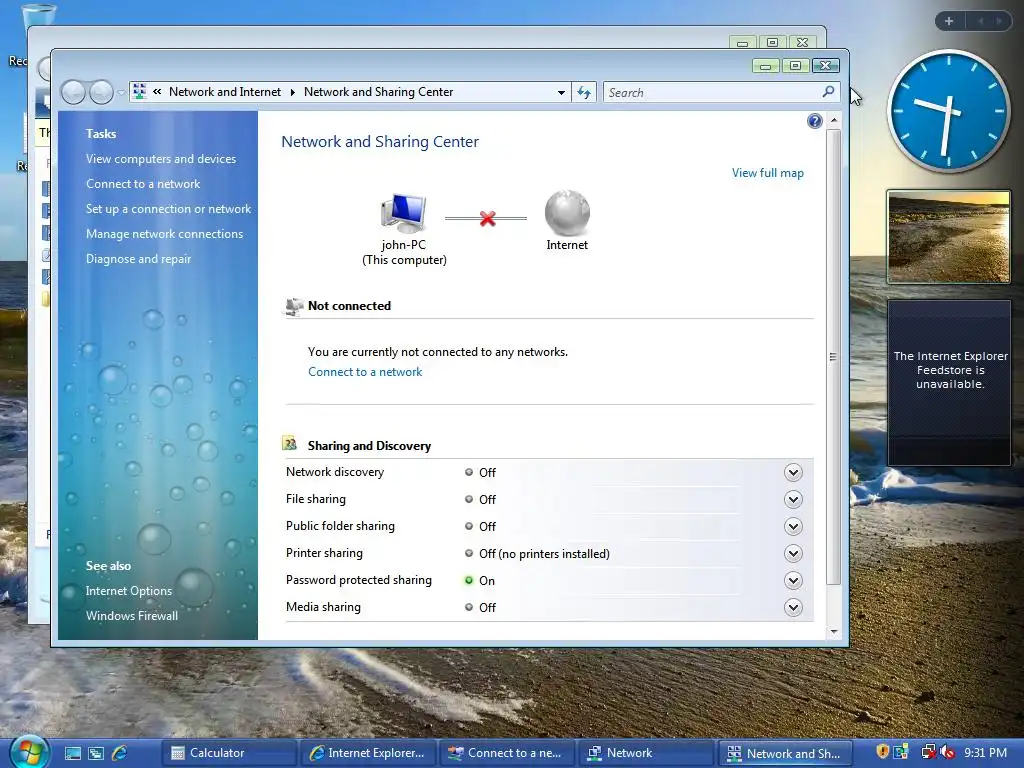Expand the Public folder sharing settings

(793, 526)
